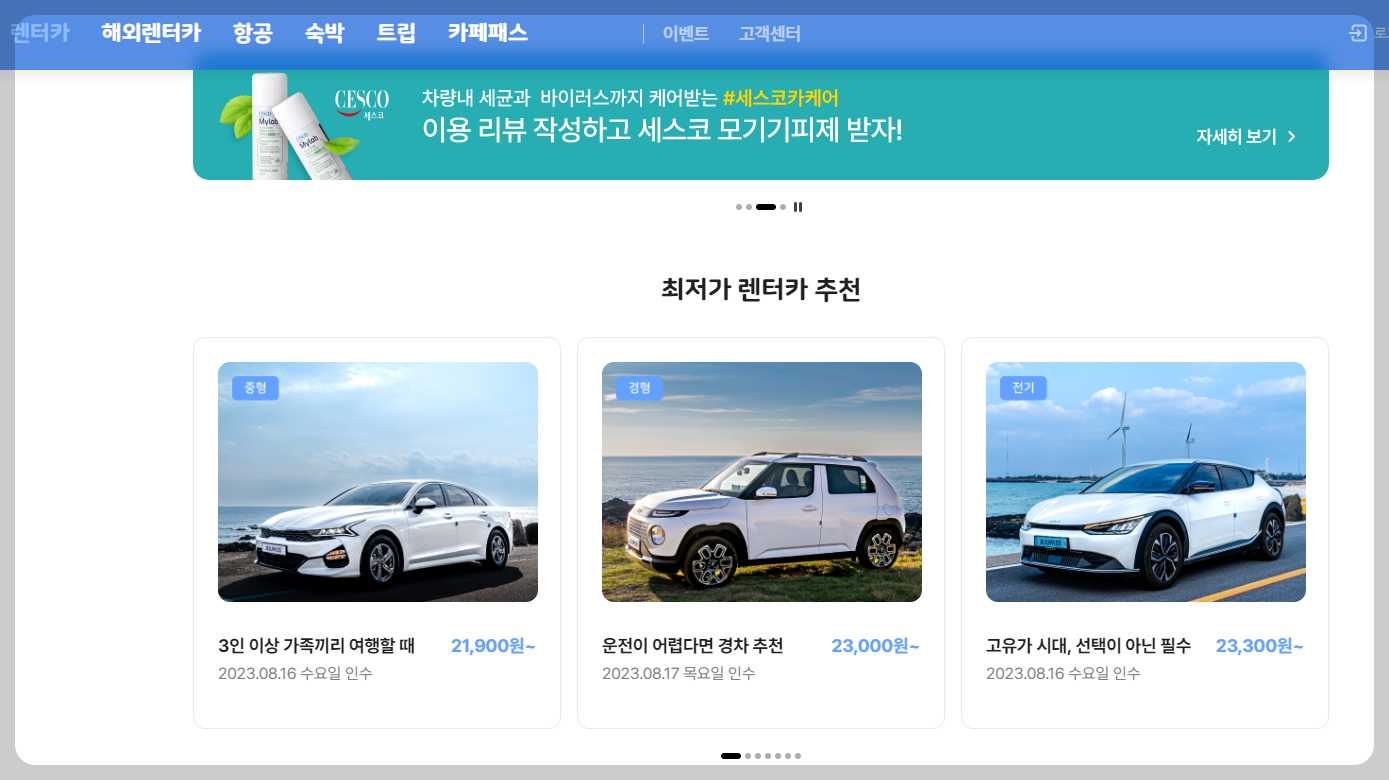Select the last dot of the recommendation carousel
The width and height of the screenshot is (1389, 780).
pos(798,757)
